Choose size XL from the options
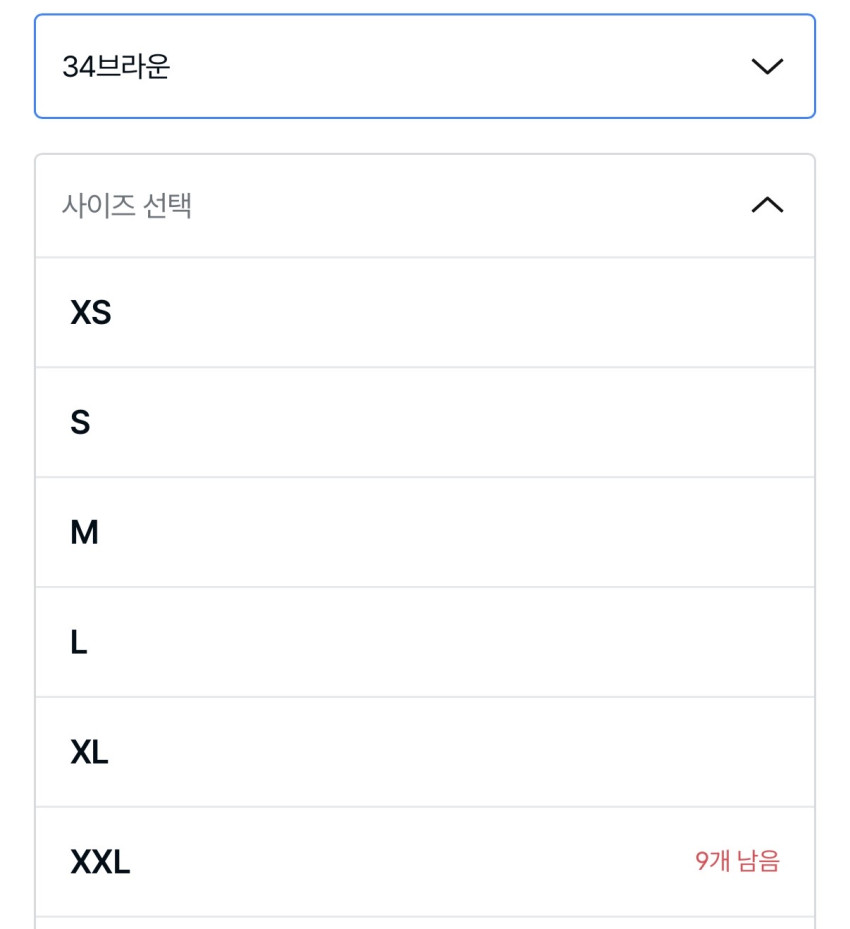 (424, 753)
